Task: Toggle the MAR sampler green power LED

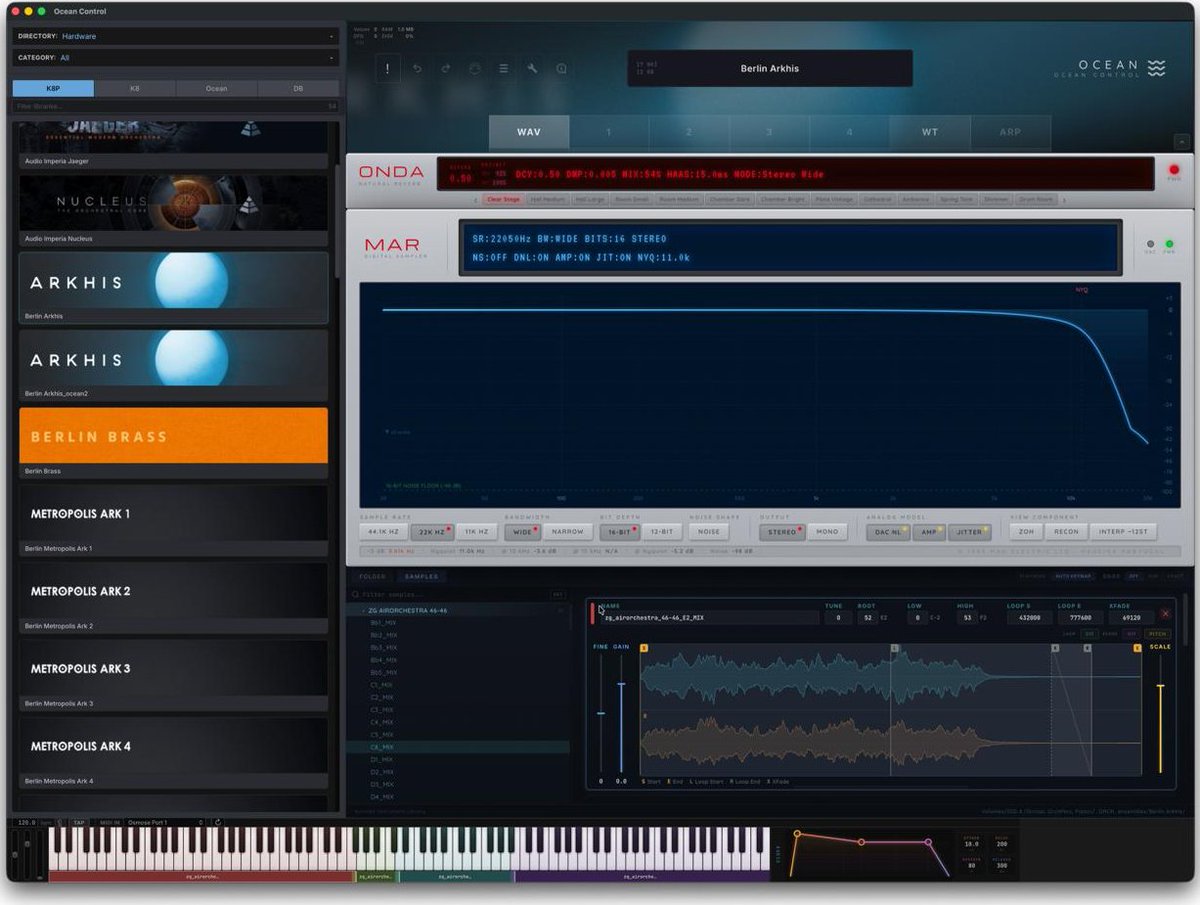Action: click(x=1169, y=244)
